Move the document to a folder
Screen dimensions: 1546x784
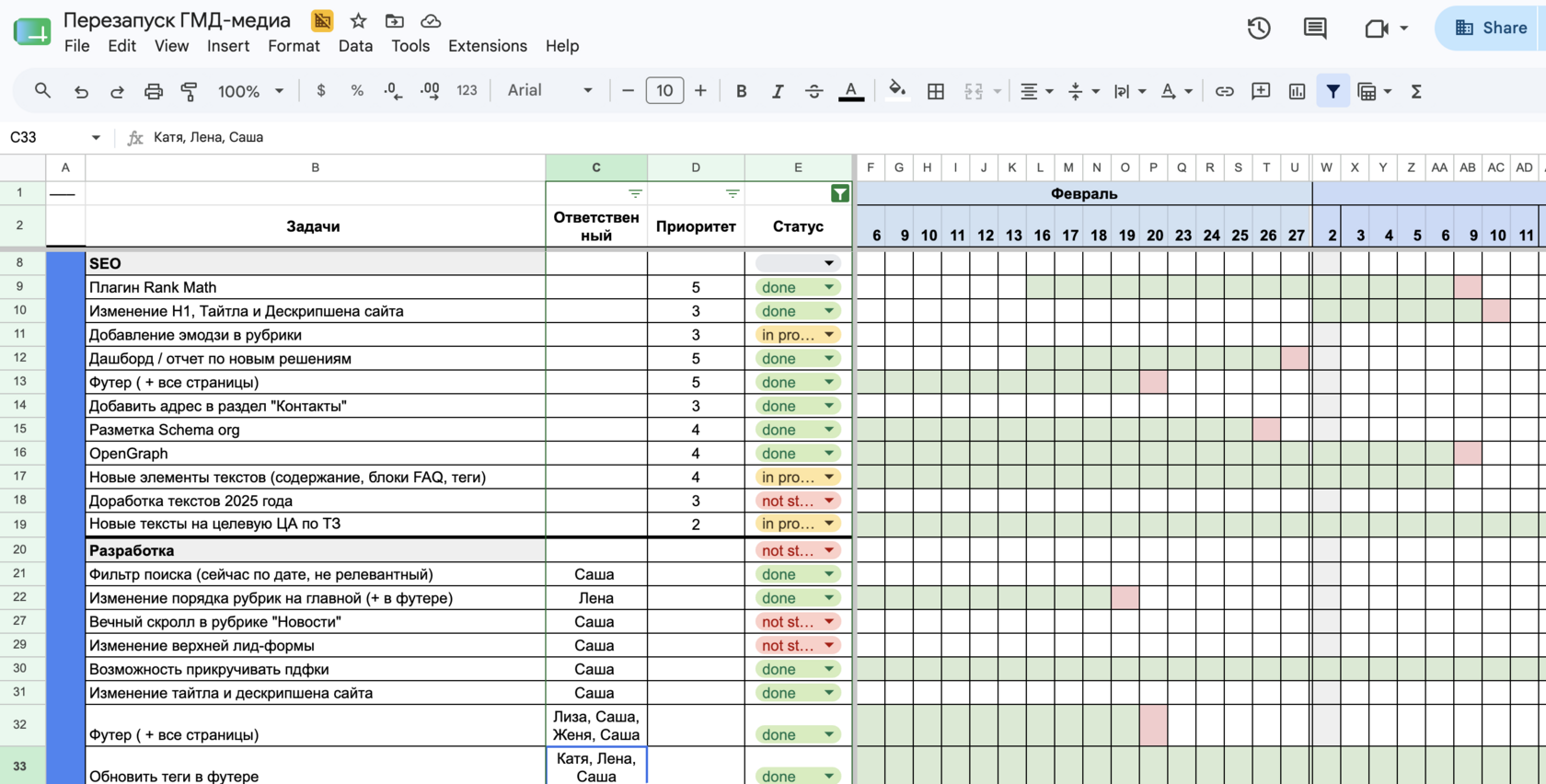(x=395, y=20)
